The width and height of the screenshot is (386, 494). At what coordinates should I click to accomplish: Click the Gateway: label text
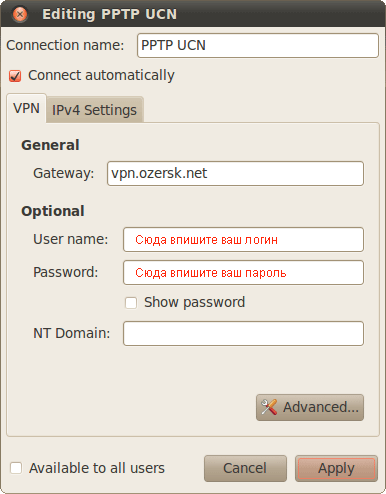click(64, 173)
